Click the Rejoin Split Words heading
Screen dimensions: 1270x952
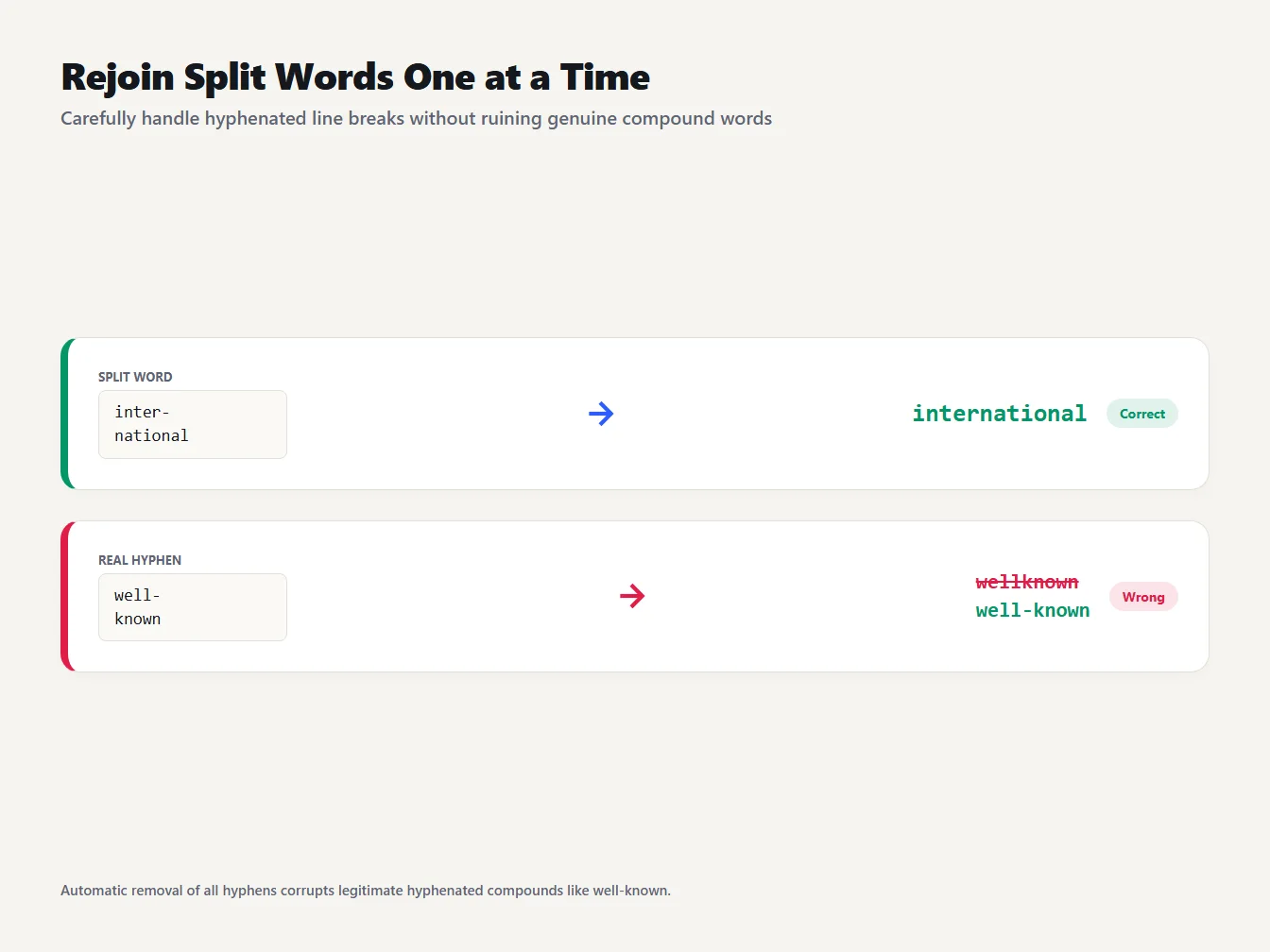[x=355, y=77]
